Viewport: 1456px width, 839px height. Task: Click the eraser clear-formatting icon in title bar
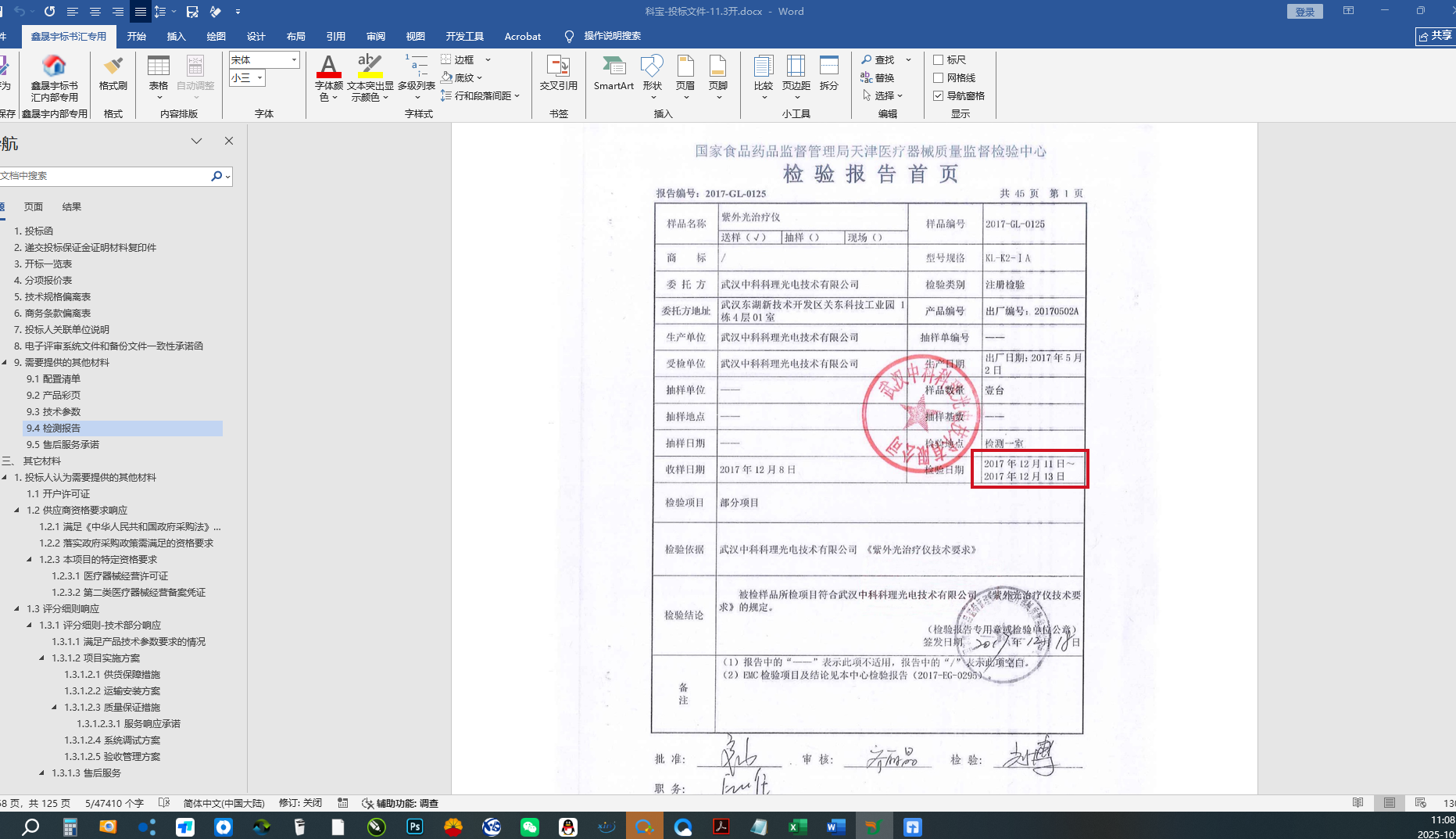pos(216,12)
